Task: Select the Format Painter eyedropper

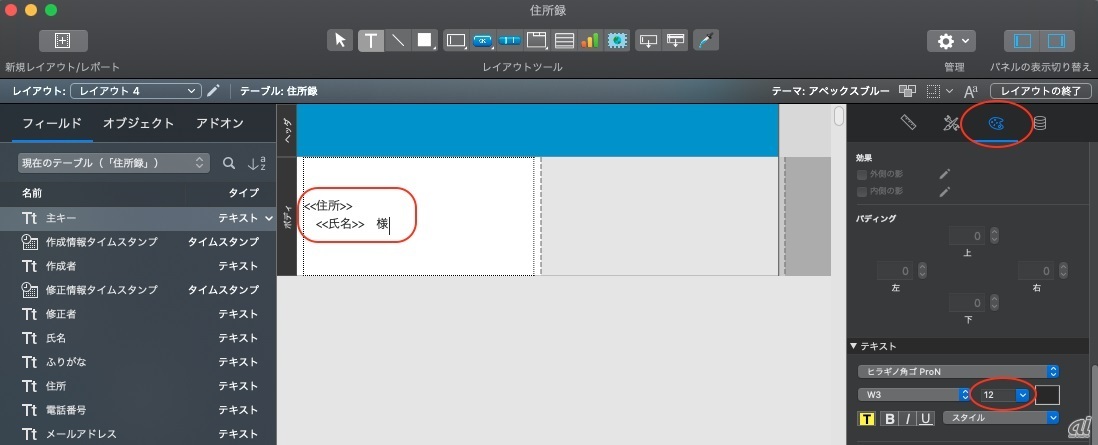Action: tap(706, 41)
